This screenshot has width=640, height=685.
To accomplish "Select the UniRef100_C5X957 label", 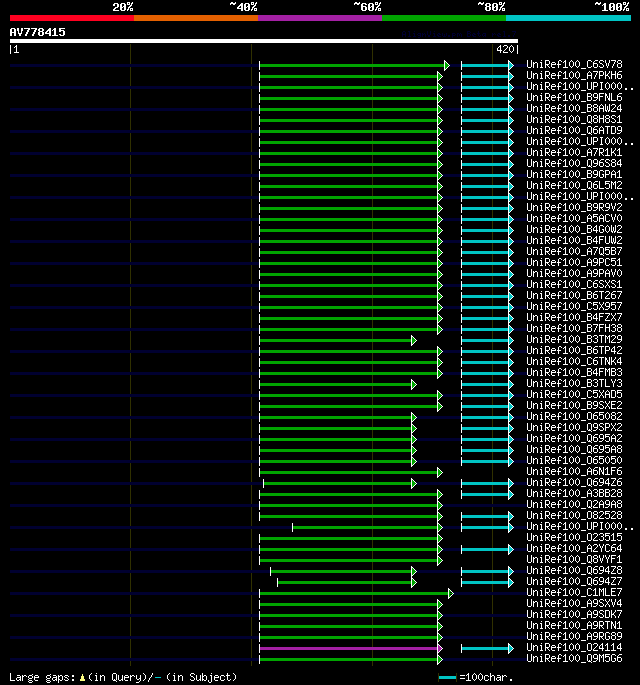I will 574,306.
